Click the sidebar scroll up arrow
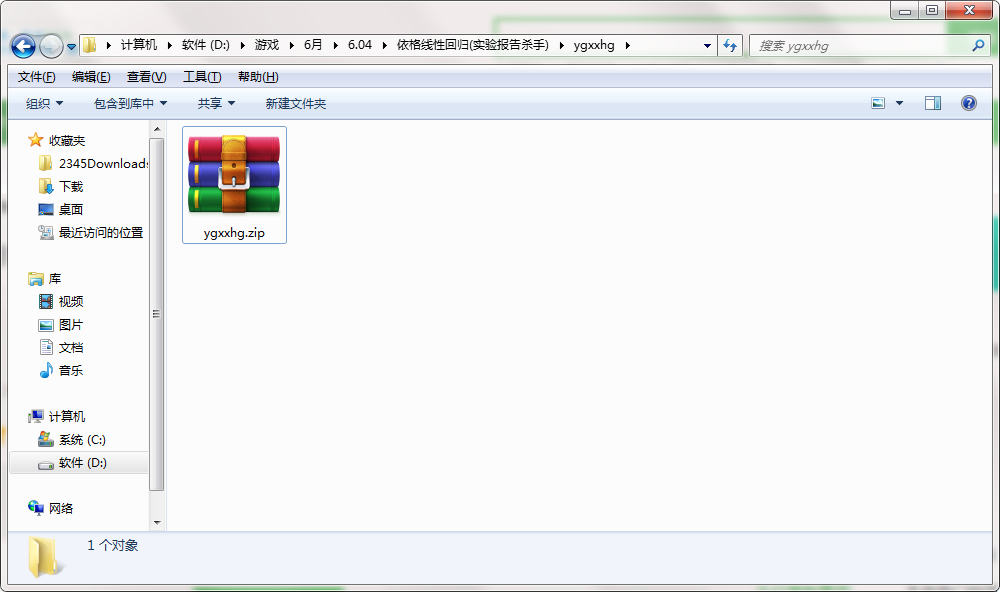The width and height of the screenshot is (1000, 592). 157,130
